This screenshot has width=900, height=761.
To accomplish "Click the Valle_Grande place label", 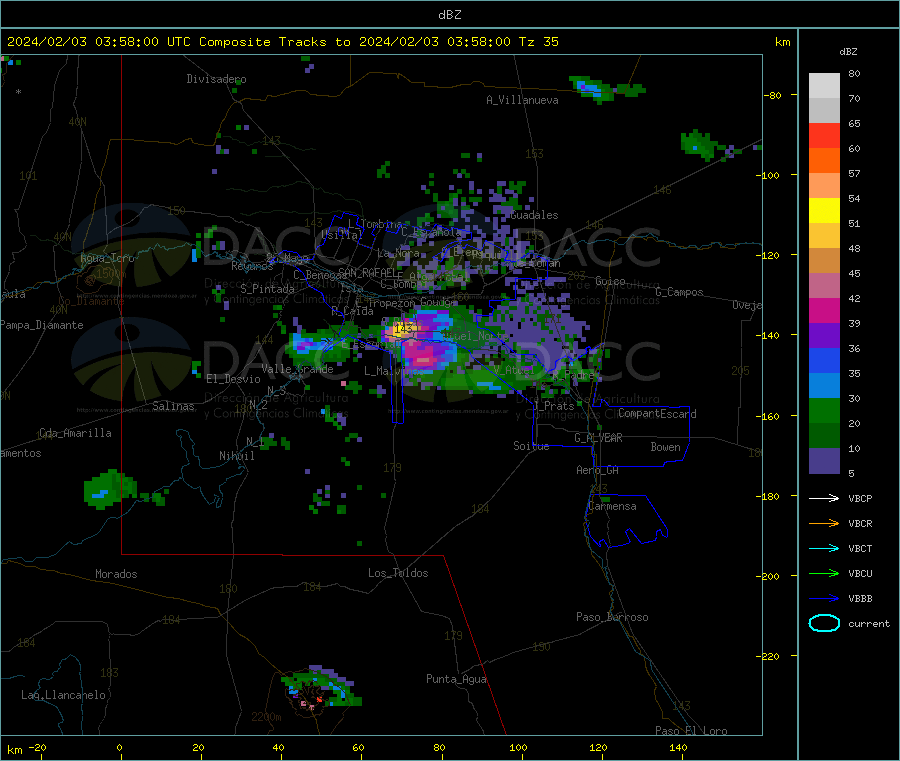I will click(x=297, y=369).
